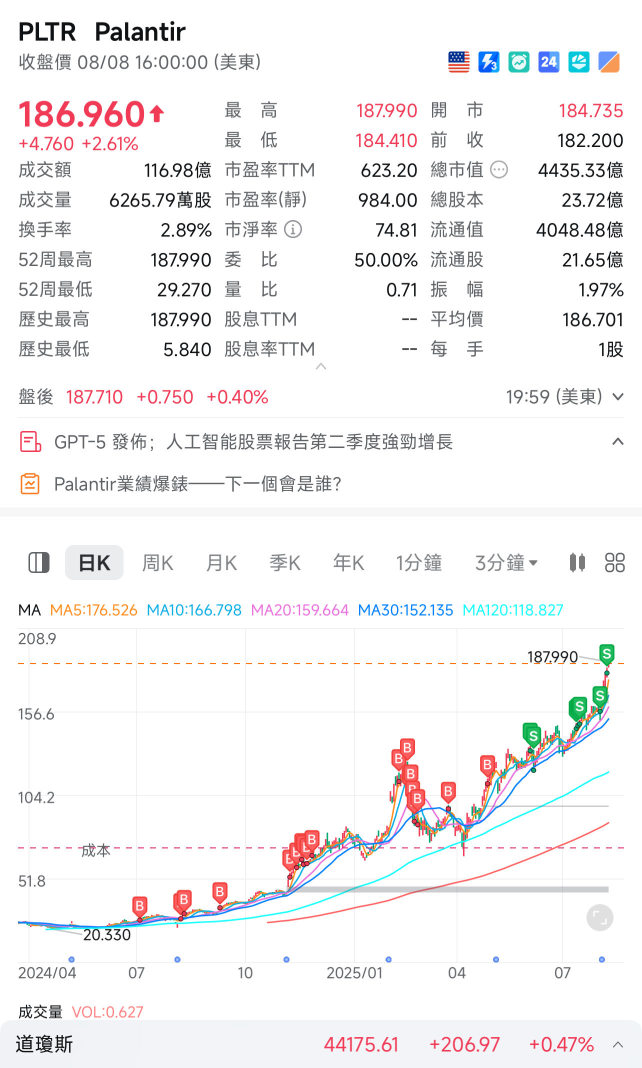Tap the 成本 cost line label
The image size is (642, 1068).
pyautogui.click(x=95, y=850)
